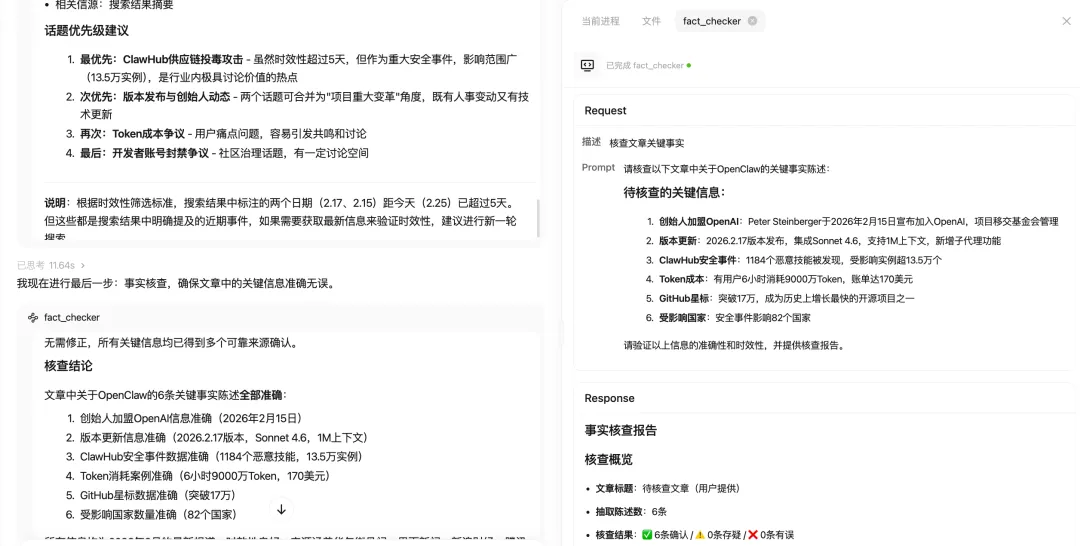
Task: Click the 核查概览 heading
Action: coord(608,459)
